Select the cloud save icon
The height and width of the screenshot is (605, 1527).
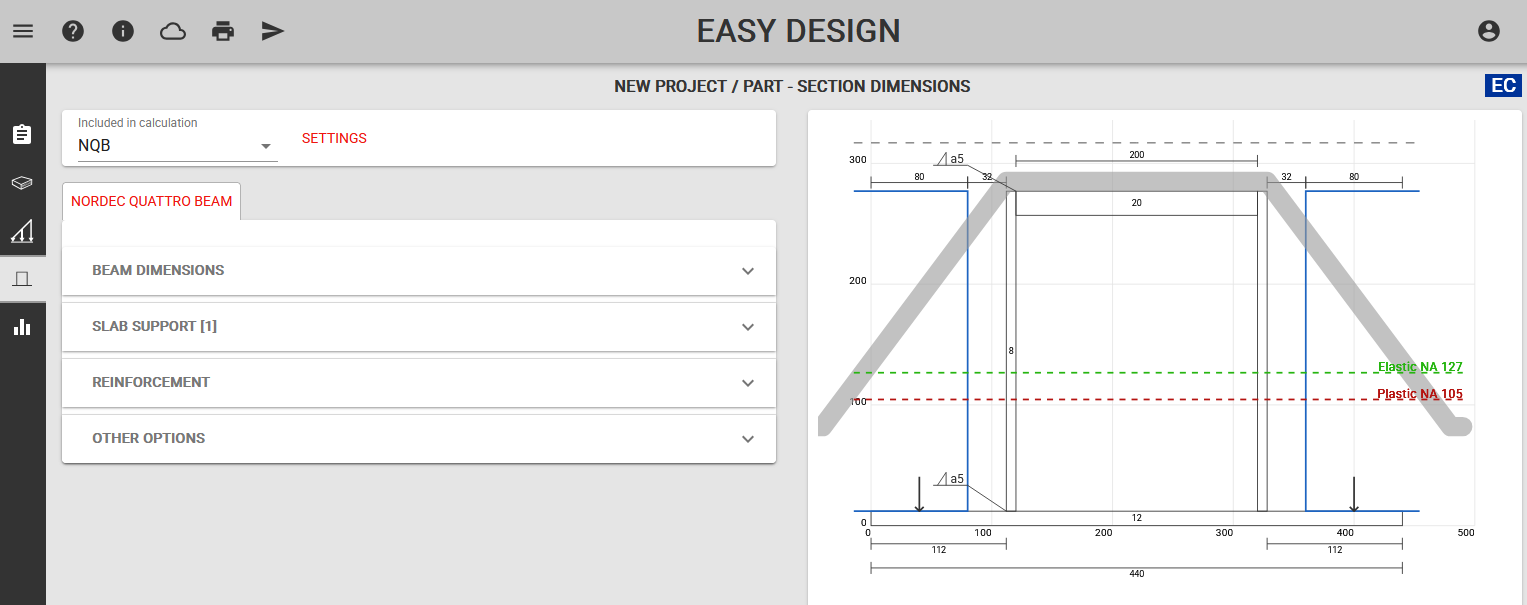click(172, 31)
